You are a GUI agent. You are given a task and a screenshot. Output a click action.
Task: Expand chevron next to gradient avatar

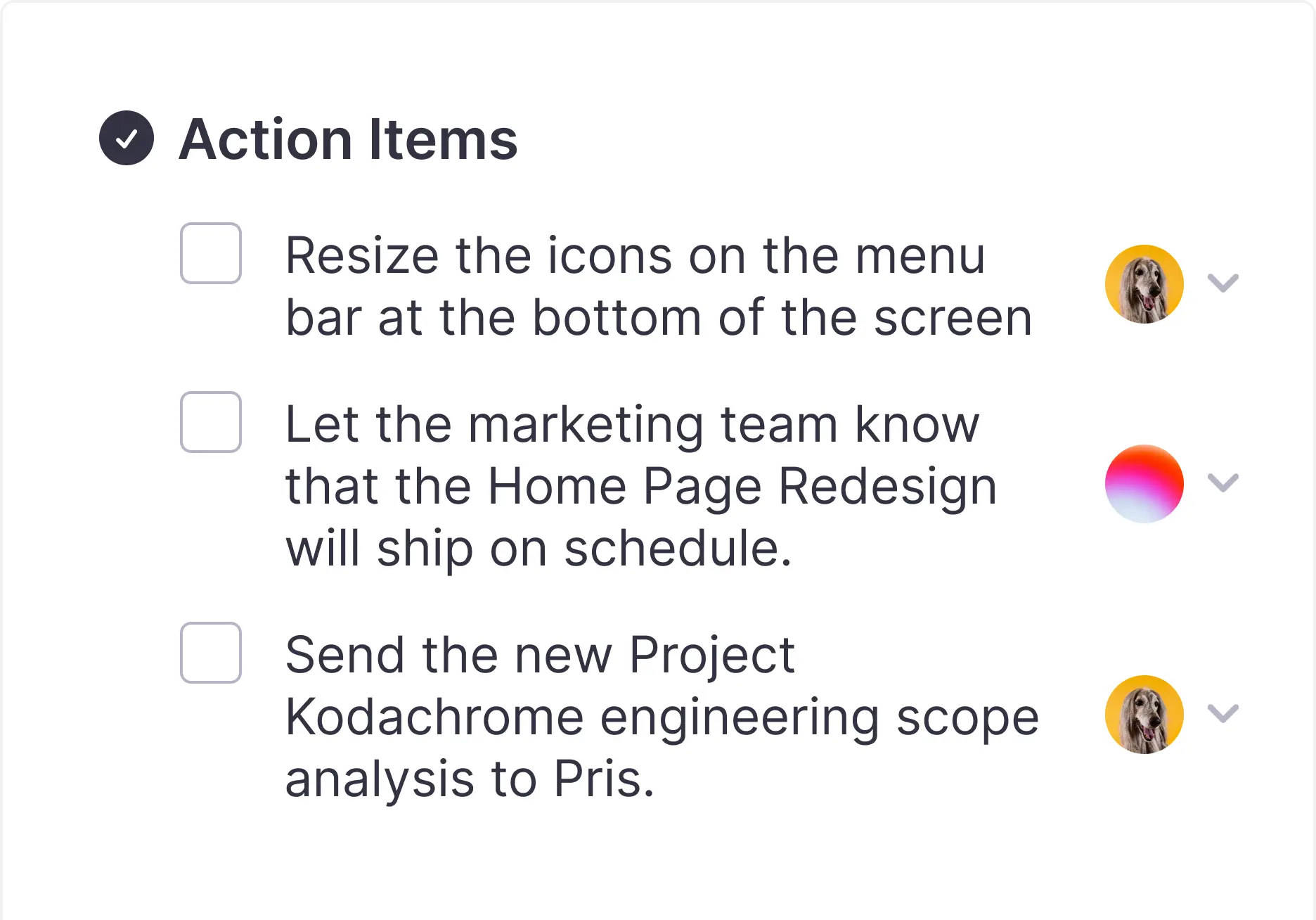pyautogui.click(x=1223, y=483)
